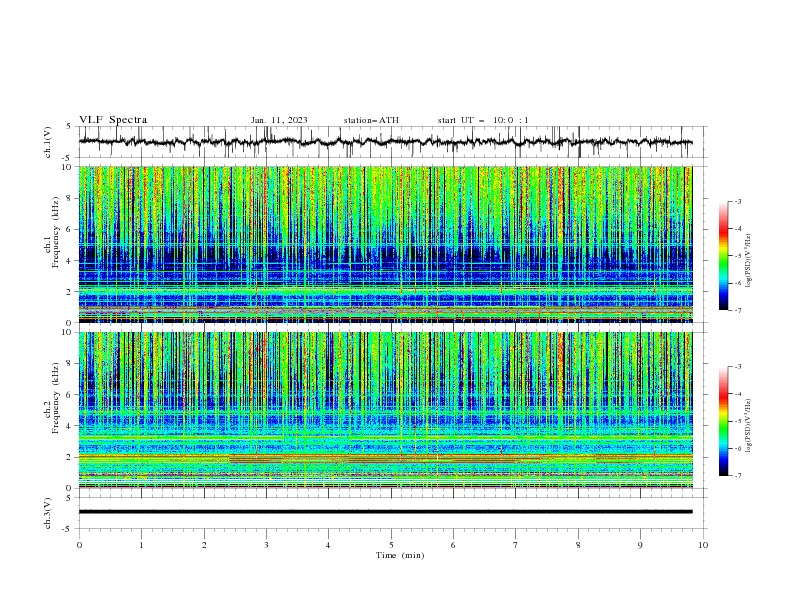Click the ch.2 color scale bar
Image resolution: width=792 pixels, height=612 pixels.
pyautogui.click(x=723, y=421)
